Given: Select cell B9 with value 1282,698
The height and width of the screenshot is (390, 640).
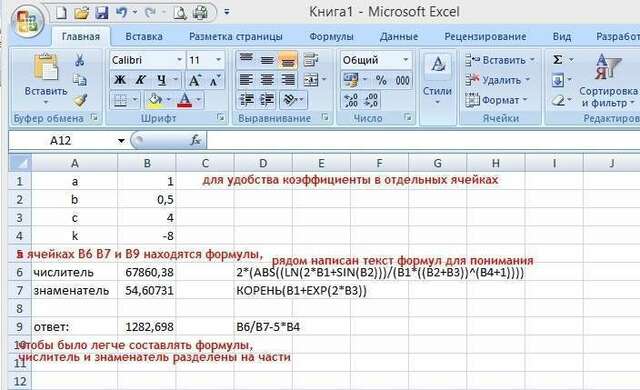Looking at the screenshot, I should click(147, 327).
